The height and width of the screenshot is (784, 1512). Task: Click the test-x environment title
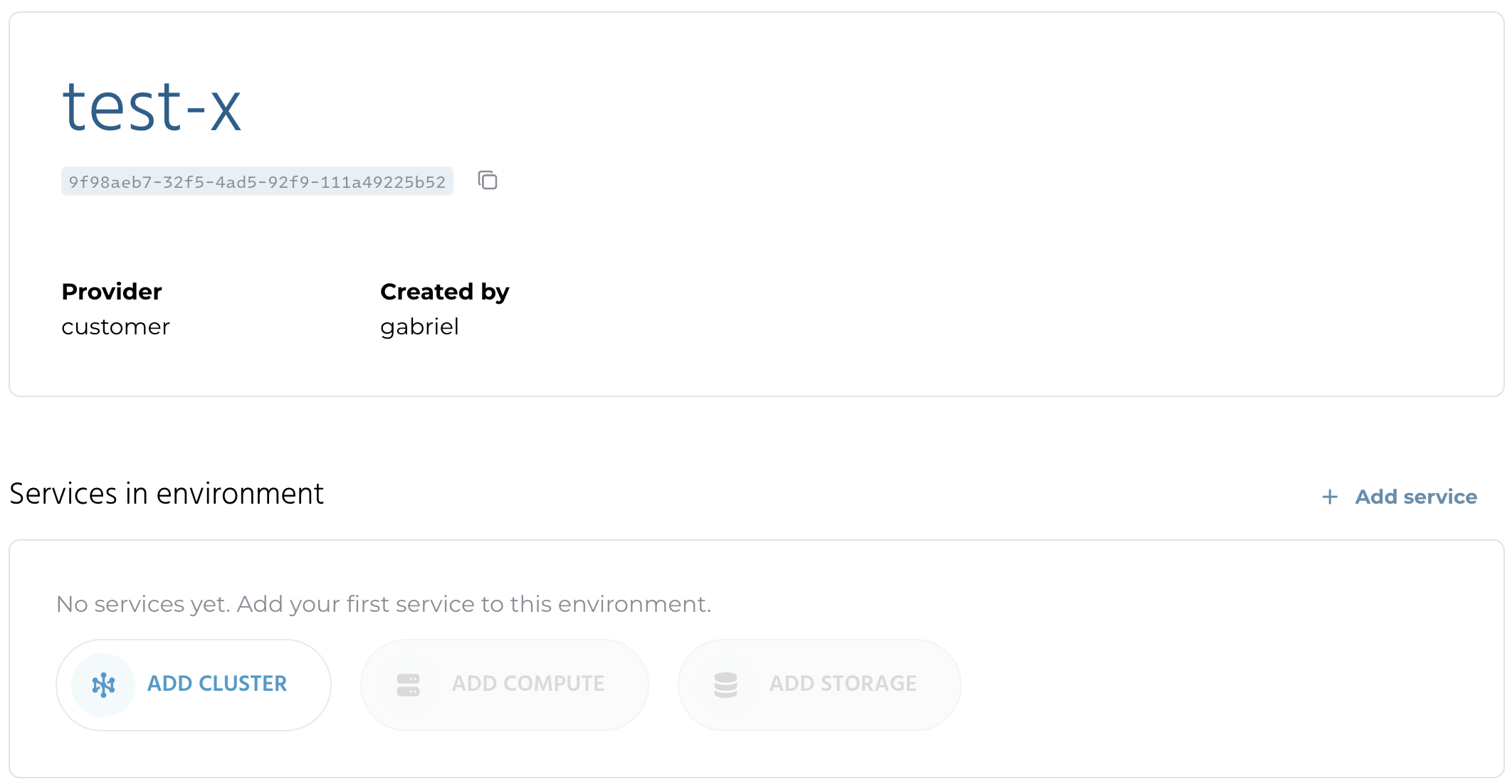(152, 108)
